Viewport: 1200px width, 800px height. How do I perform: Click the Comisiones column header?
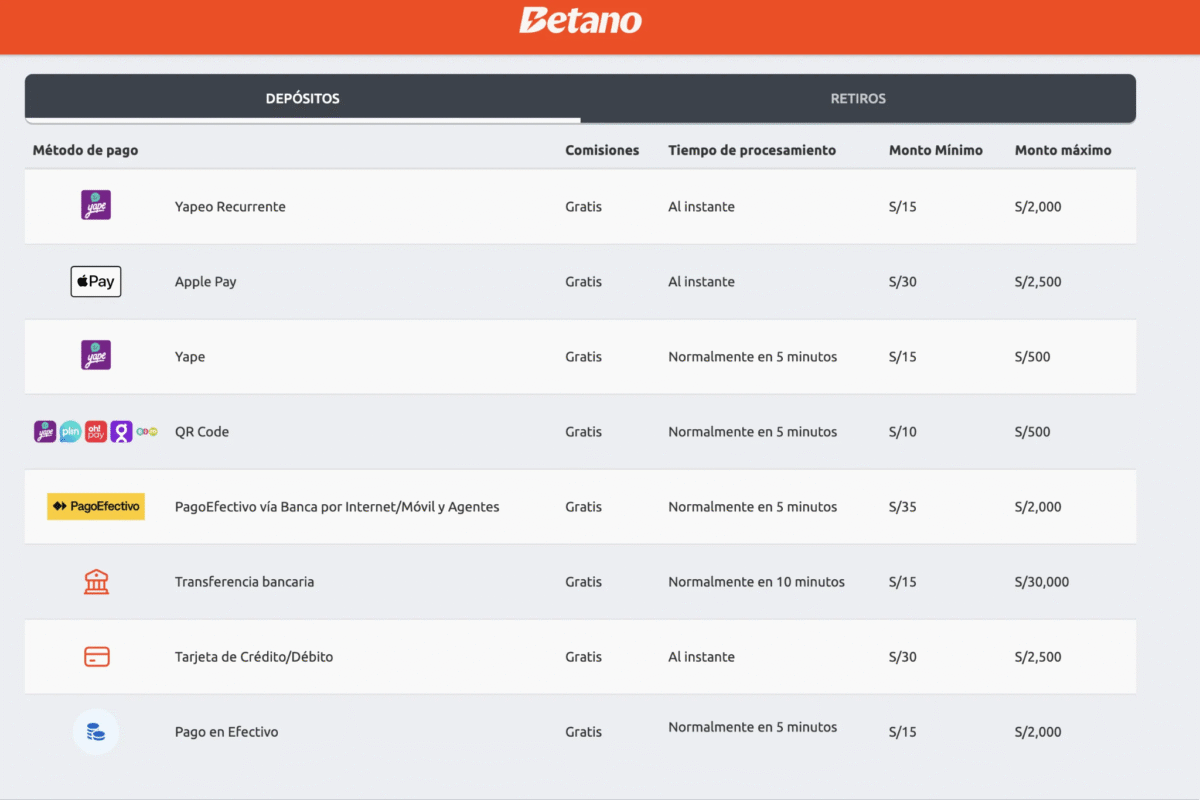coord(602,150)
